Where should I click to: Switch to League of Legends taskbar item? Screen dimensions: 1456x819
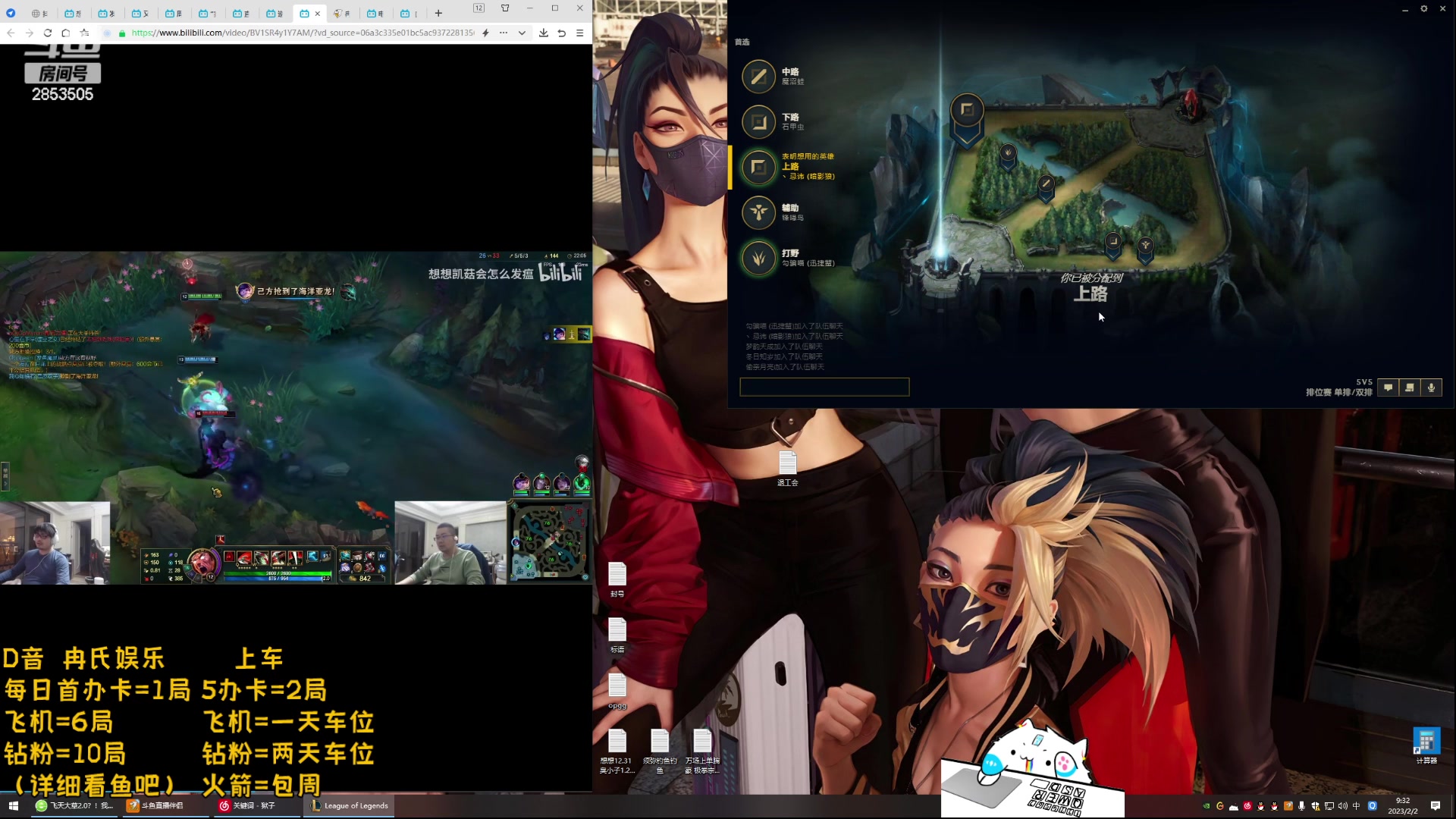[349, 805]
